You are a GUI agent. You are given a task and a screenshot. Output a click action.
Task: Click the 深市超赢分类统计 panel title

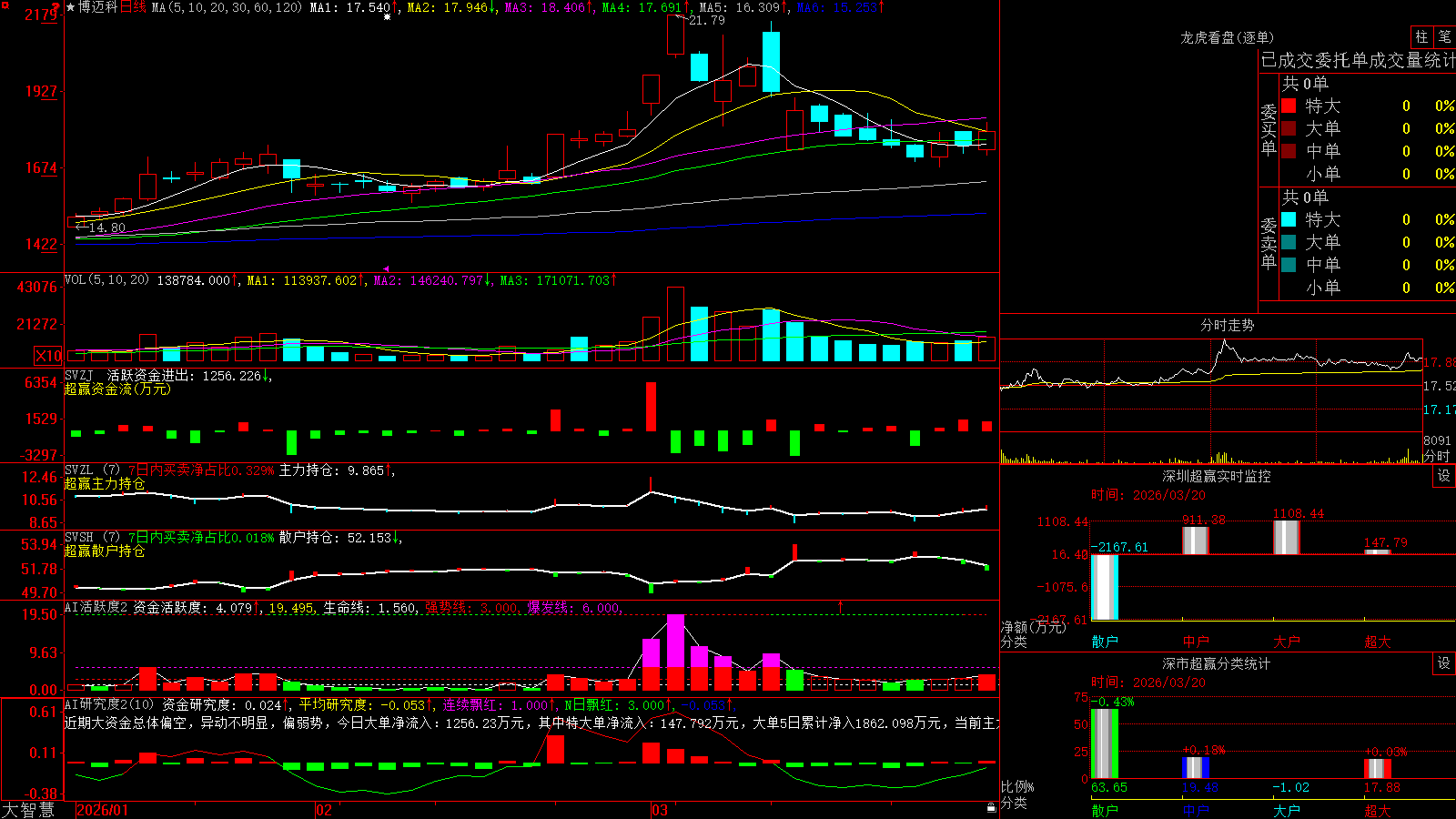click(x=1216, y=663)
